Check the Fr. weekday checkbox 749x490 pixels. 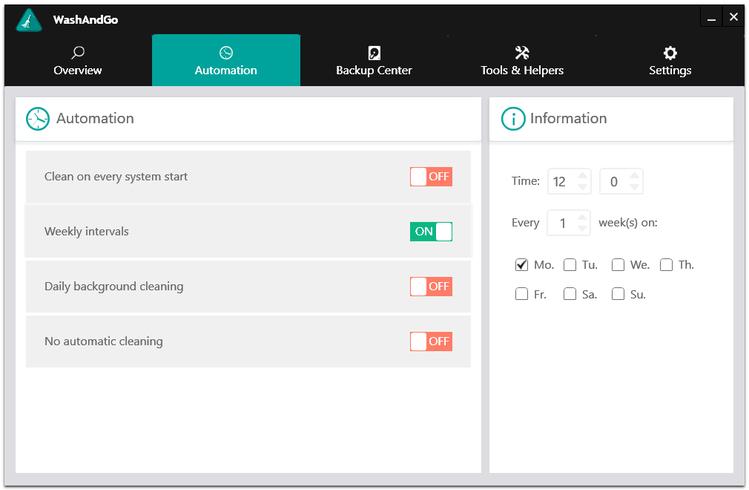point(522,294)
